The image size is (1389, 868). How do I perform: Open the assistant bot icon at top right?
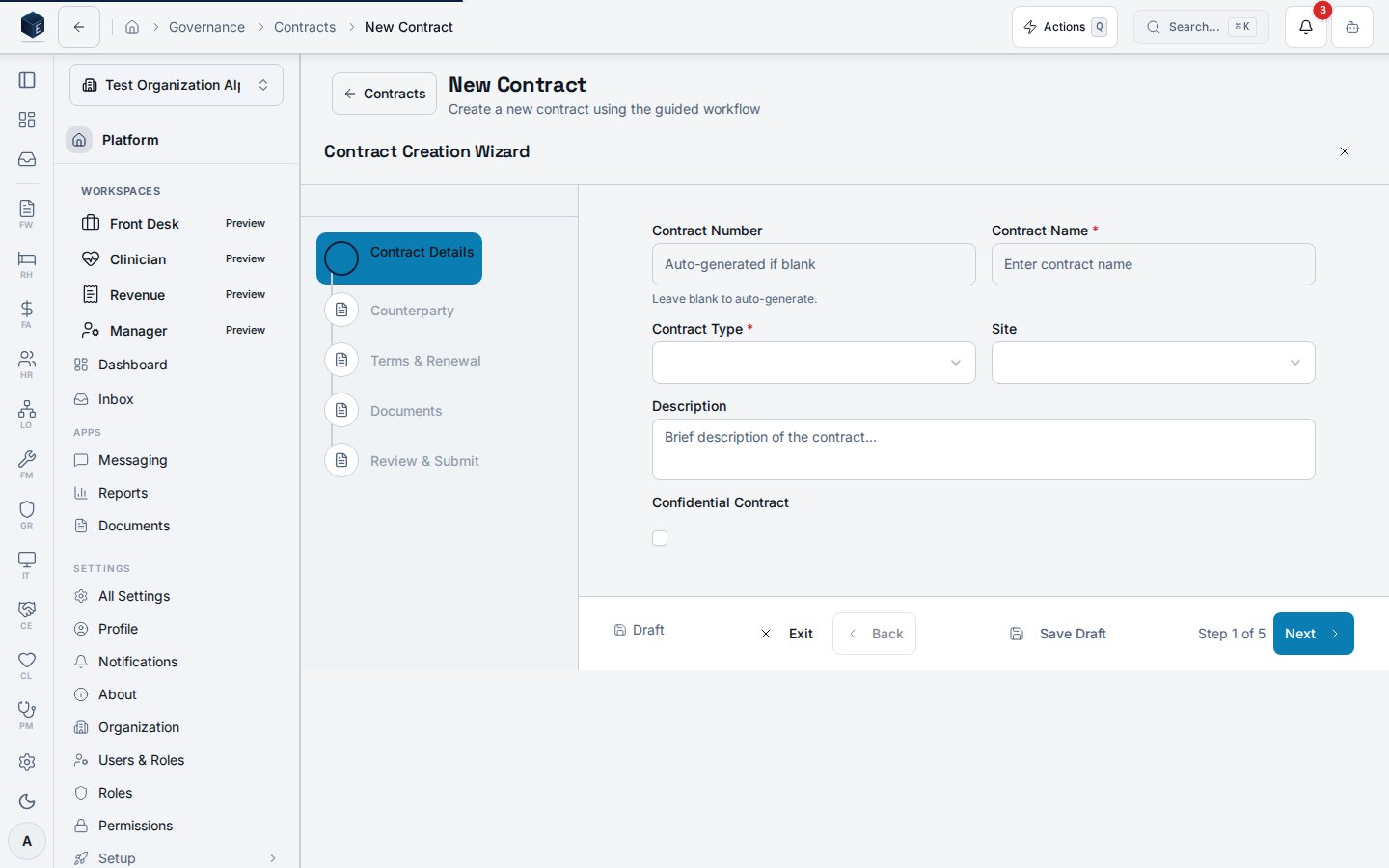1352,27
